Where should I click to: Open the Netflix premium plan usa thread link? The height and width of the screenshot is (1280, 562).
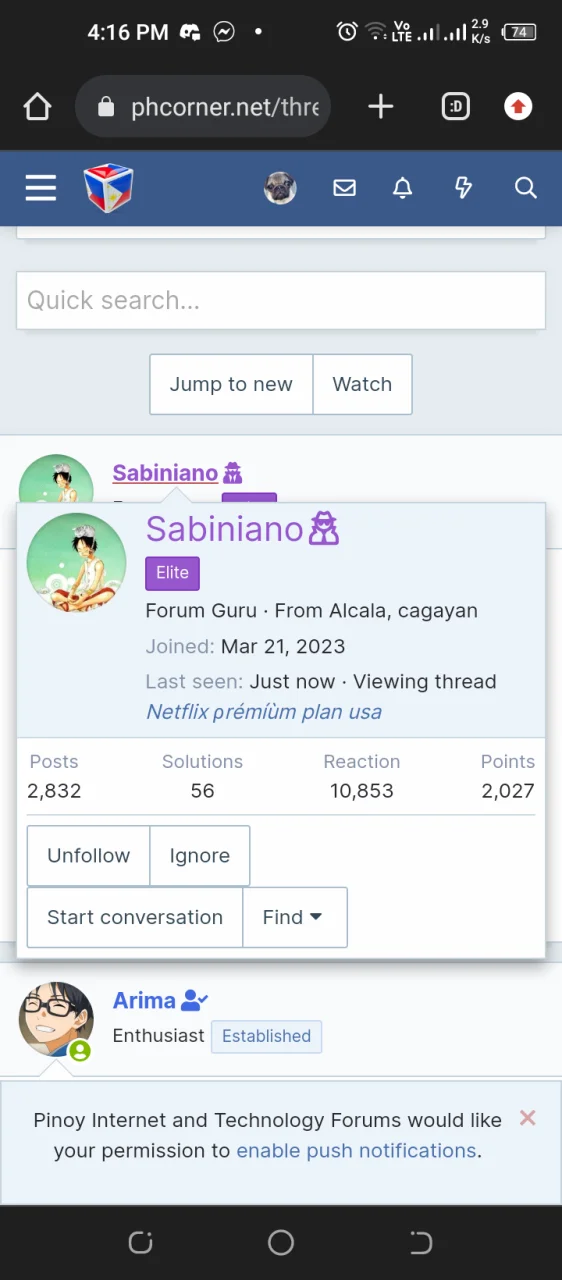click(x=264, y=712)
